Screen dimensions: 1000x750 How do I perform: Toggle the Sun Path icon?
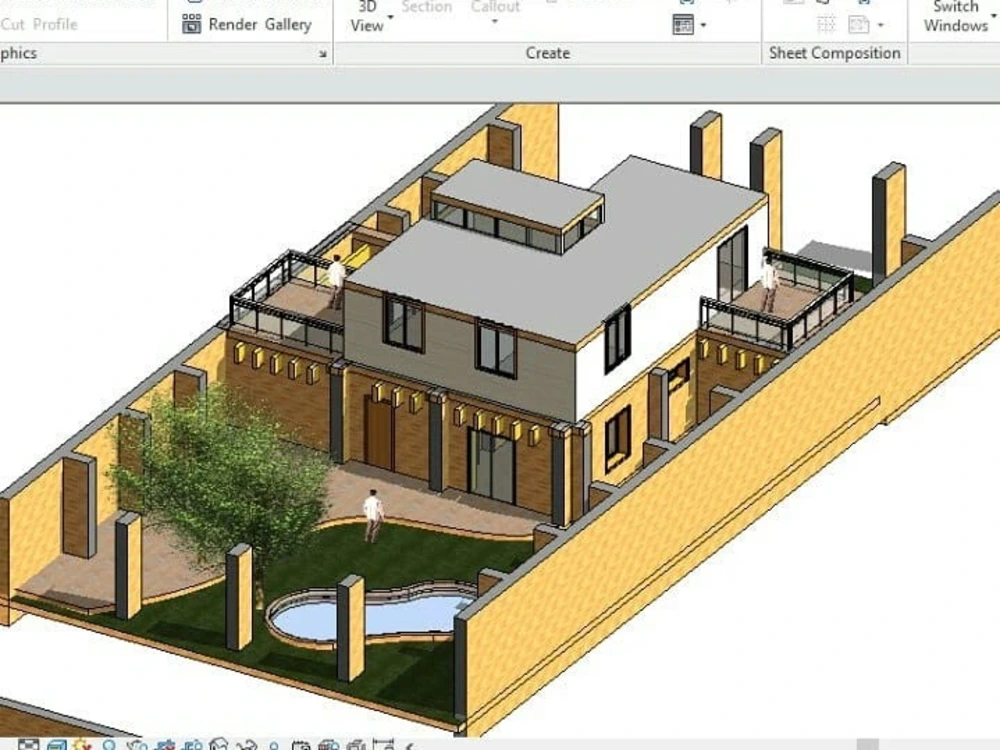[x=82, y=744]
